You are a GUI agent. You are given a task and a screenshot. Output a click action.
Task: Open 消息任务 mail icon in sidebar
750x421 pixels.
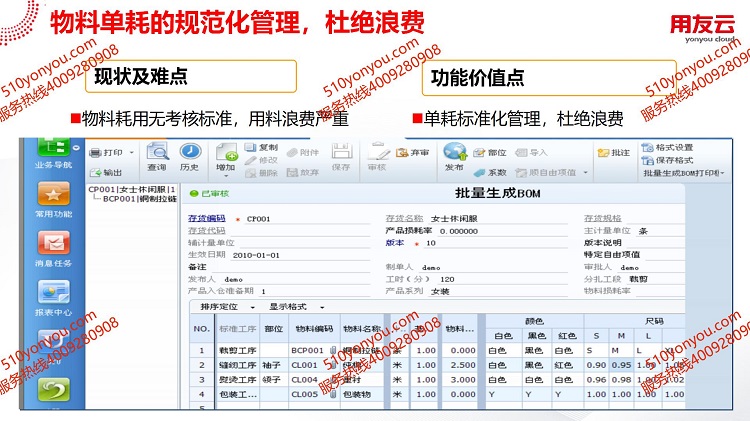click(52, 243)
